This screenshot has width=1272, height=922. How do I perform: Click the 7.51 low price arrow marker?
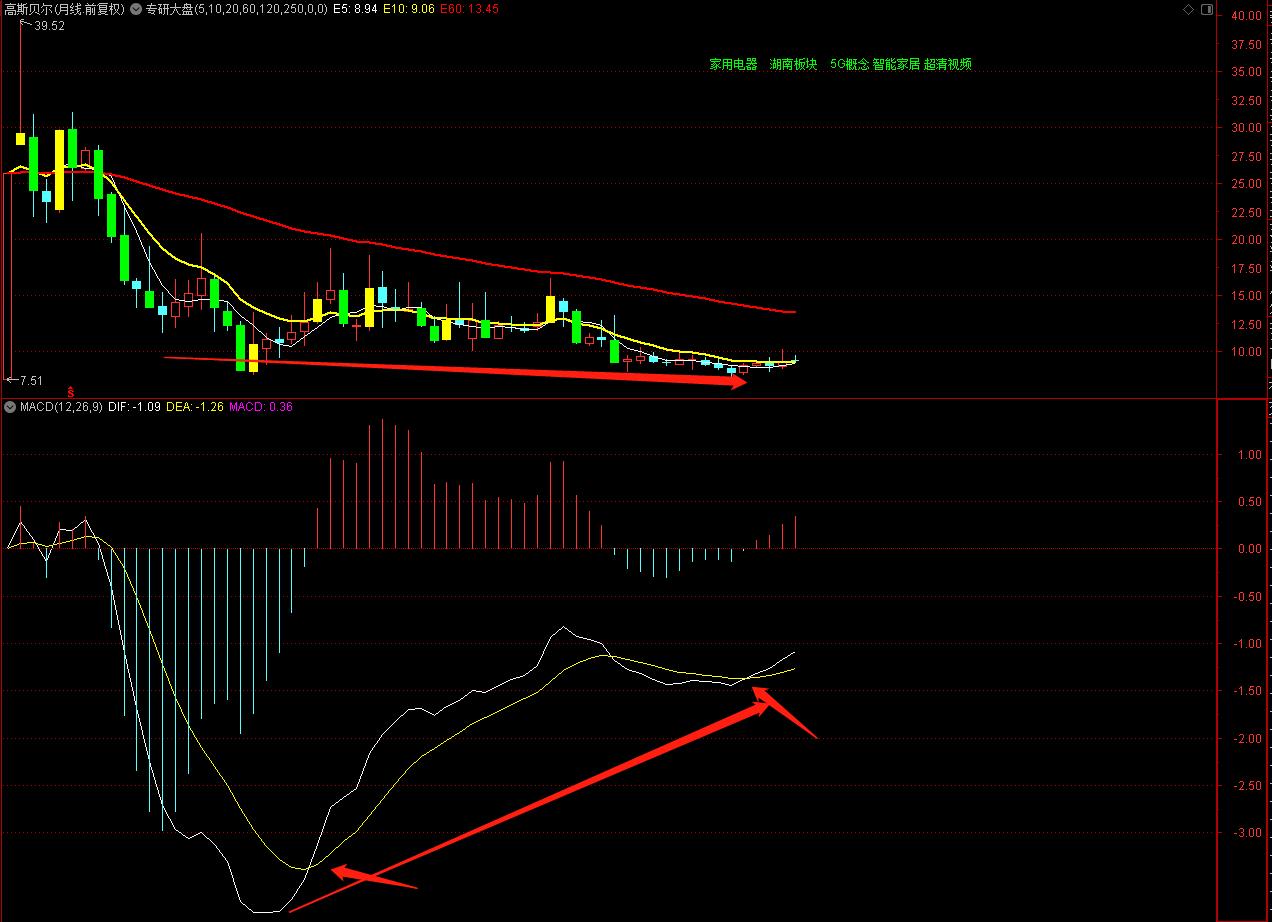25,380
